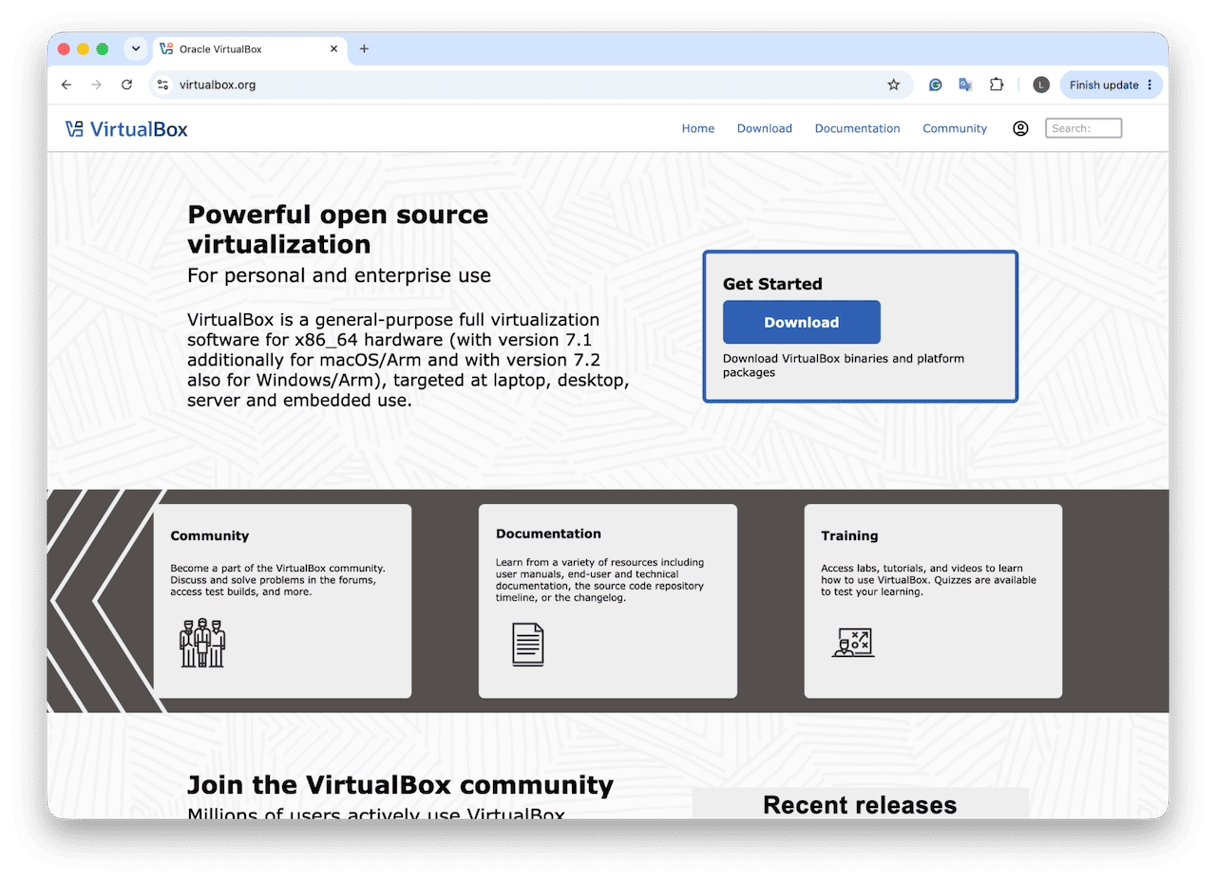Screen dimensions: 1216x881
Task: Open a new browser tab with plus
Action: [x=364, y=49]
